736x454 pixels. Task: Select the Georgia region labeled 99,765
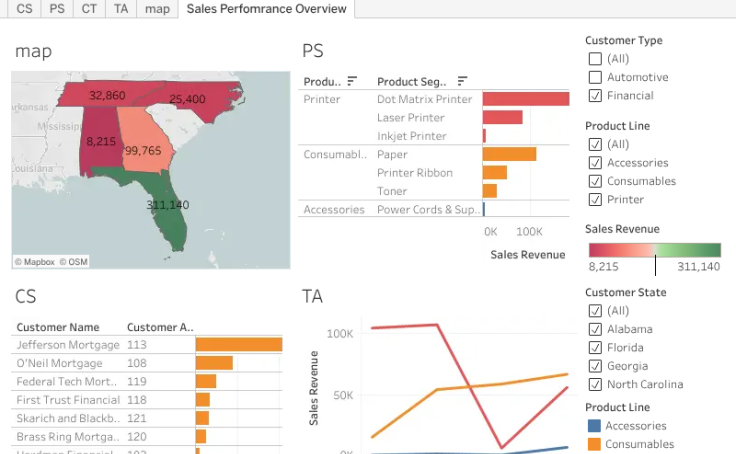point(143,148)
